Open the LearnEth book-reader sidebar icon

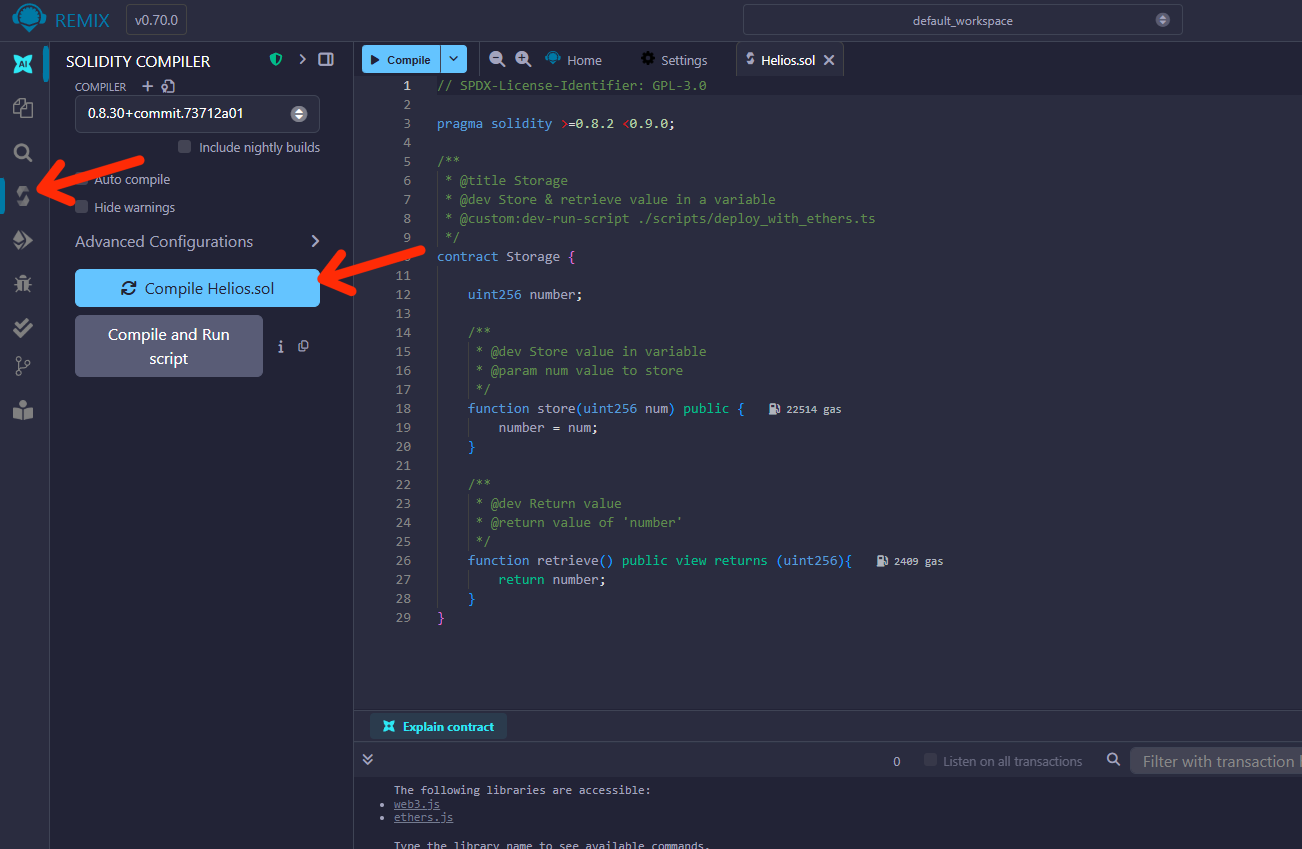click(x=22, y=410)
